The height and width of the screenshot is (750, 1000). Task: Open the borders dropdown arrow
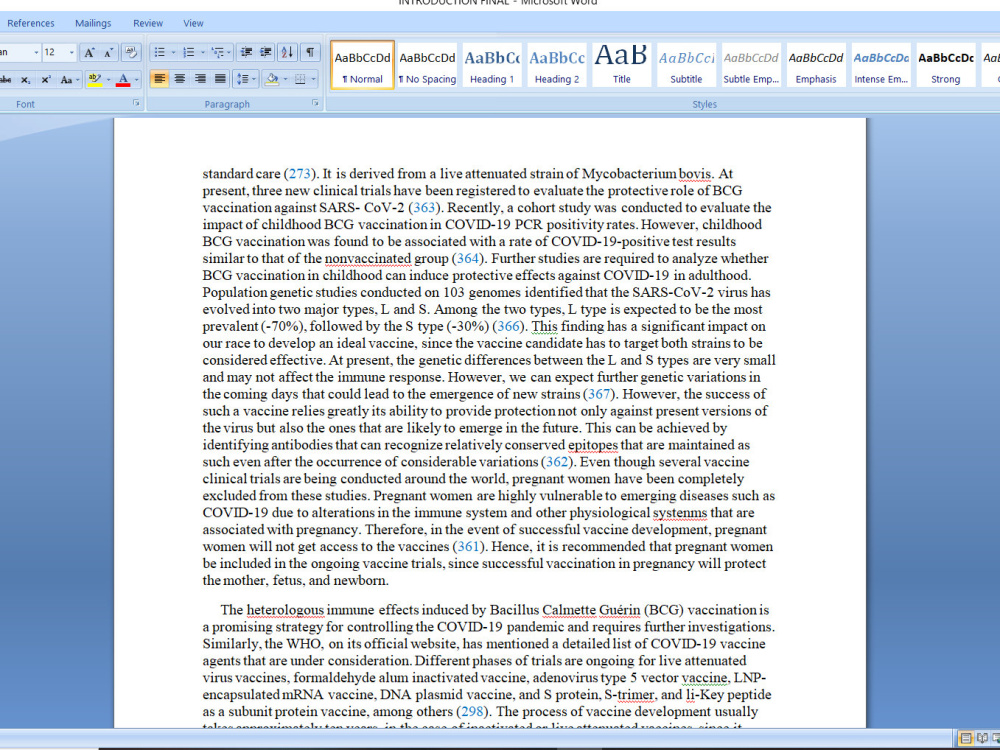pyautogui.click(x=313, y=79)
